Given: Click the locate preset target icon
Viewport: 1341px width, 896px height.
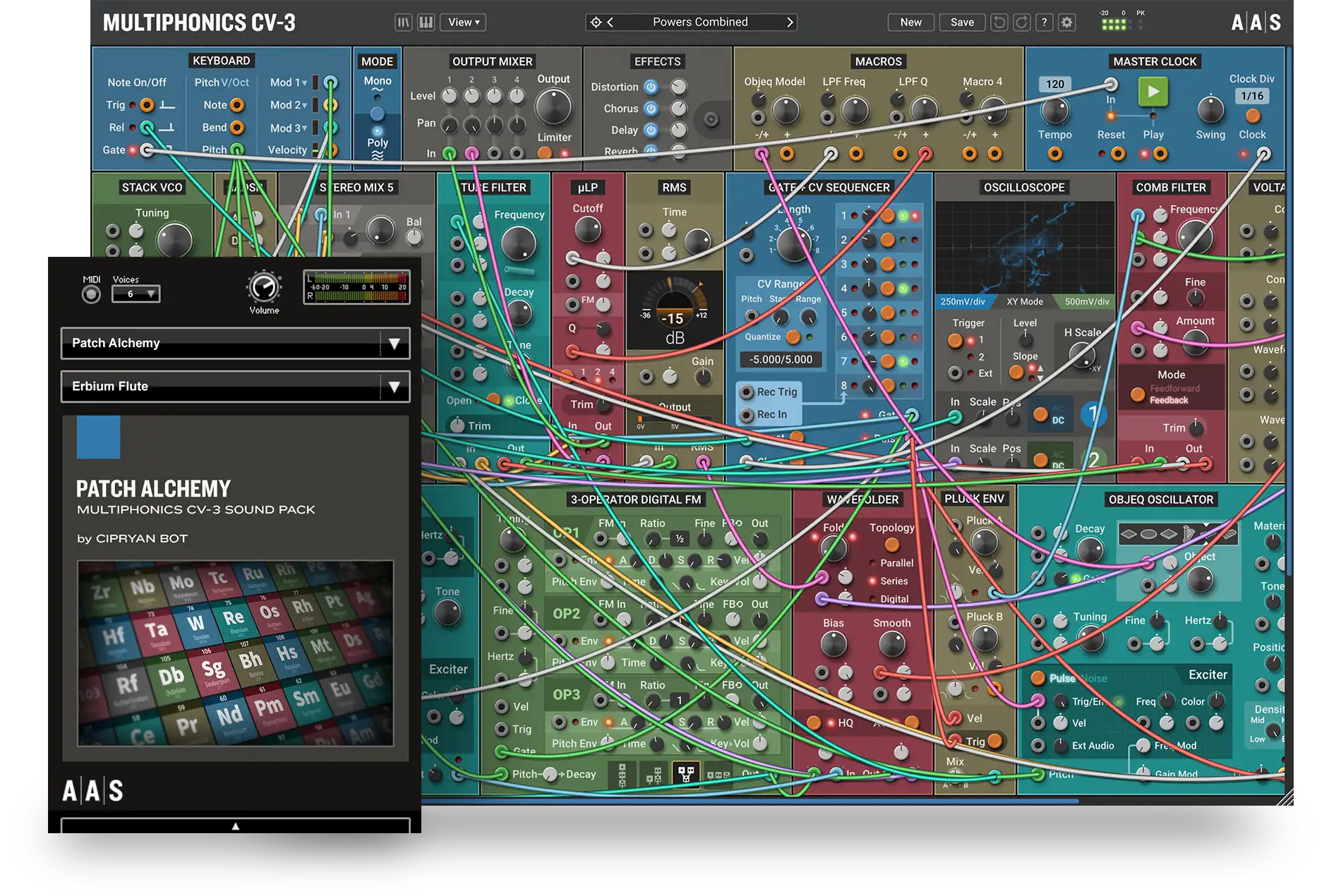Looking at the screenshot, I should pos(596,23).
